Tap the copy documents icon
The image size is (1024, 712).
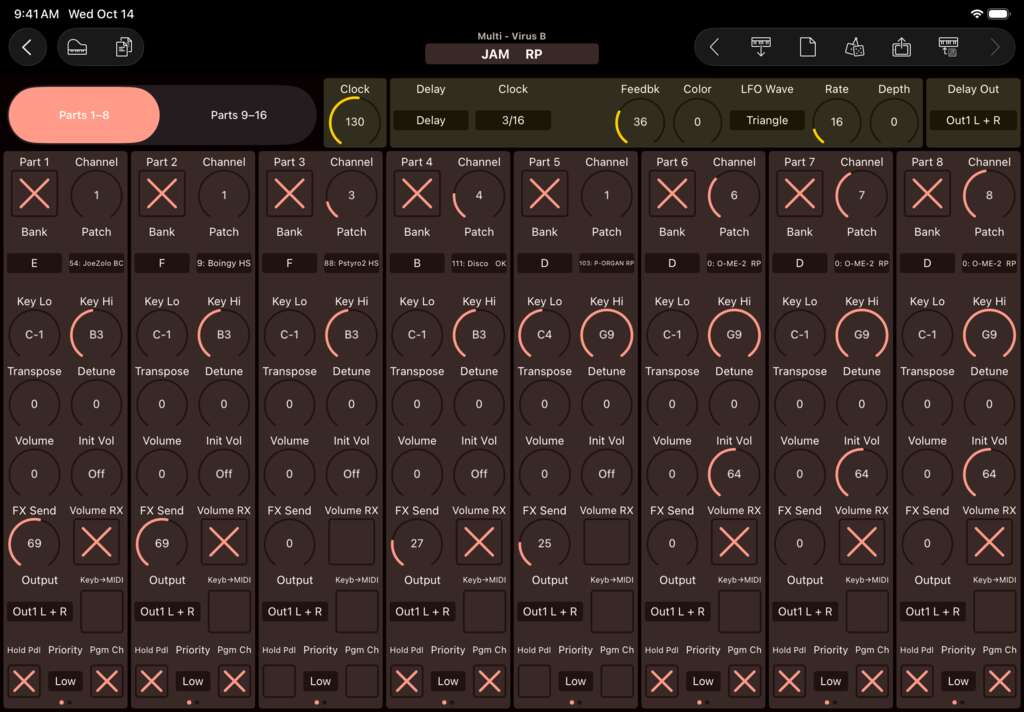[123, 47]
